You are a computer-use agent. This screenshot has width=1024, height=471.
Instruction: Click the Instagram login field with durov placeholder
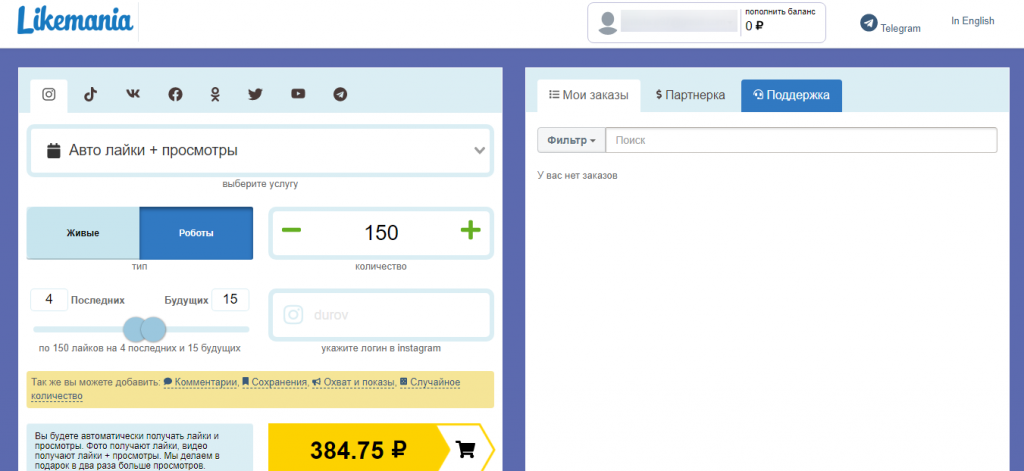[381, 315]
